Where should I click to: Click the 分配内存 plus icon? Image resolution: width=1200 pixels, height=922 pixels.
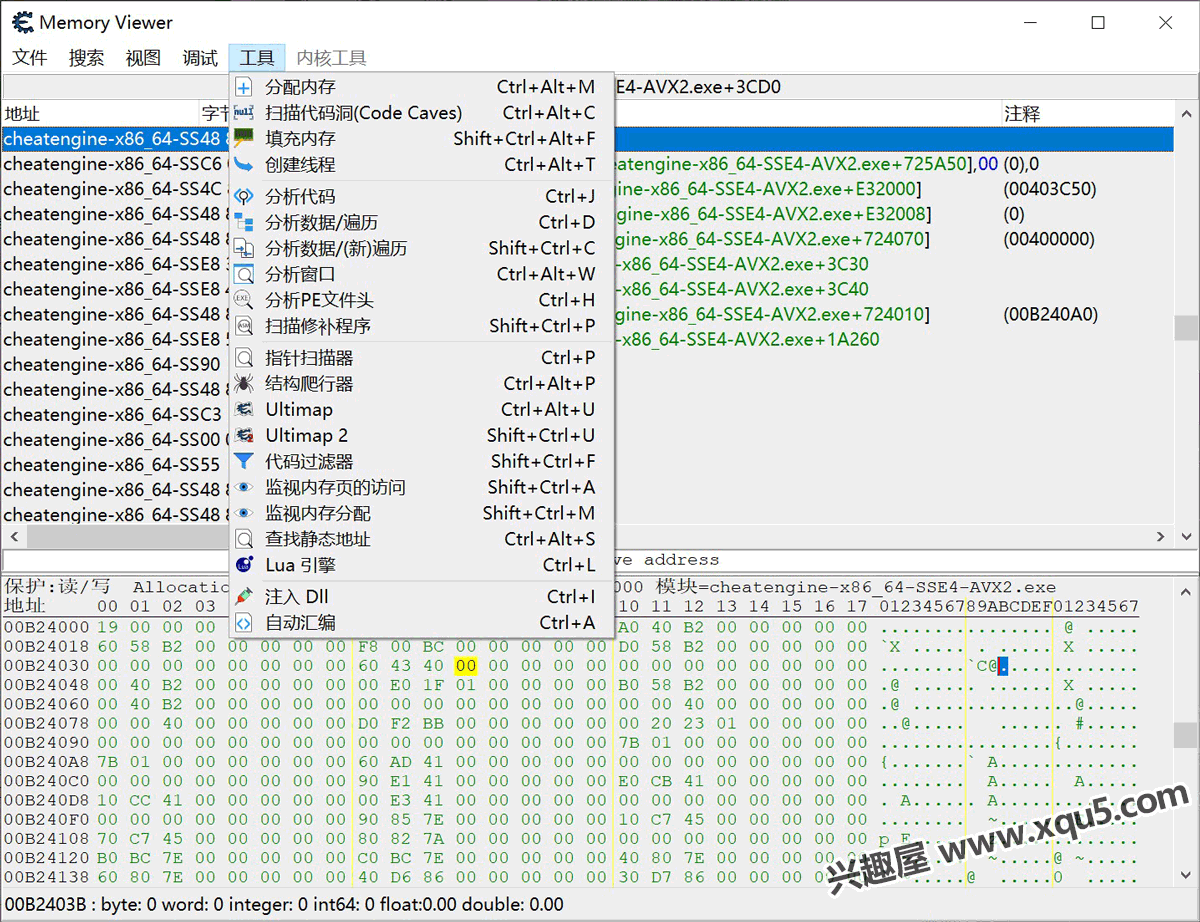click(244, 87)
